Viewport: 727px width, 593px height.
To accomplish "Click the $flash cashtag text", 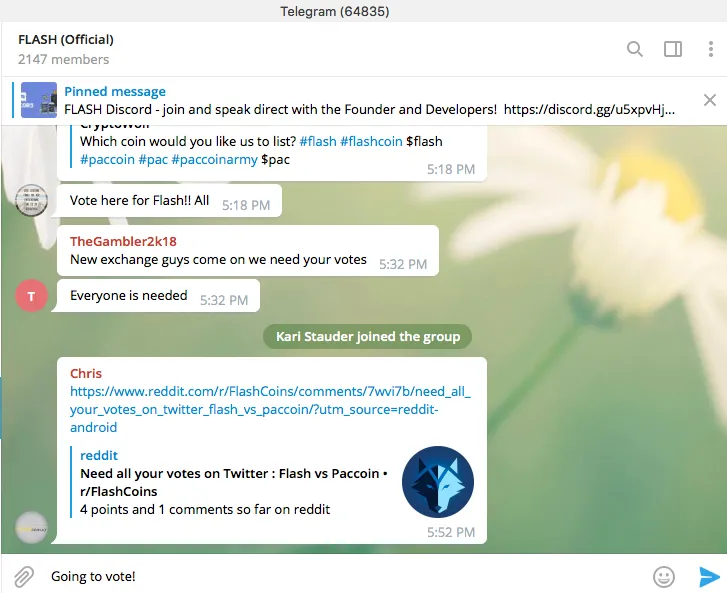I will 424,141.
